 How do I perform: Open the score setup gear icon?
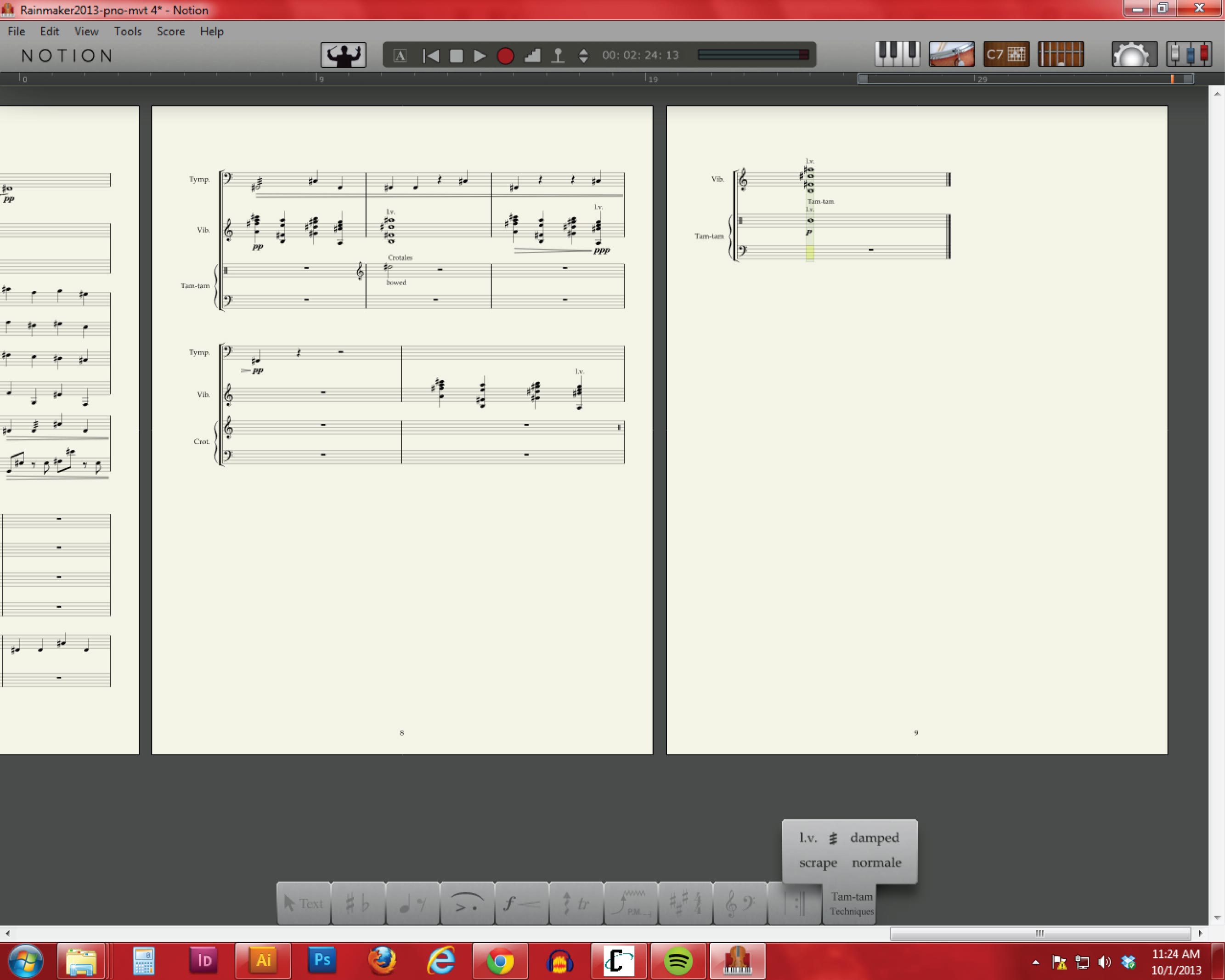coord(1134,55)
